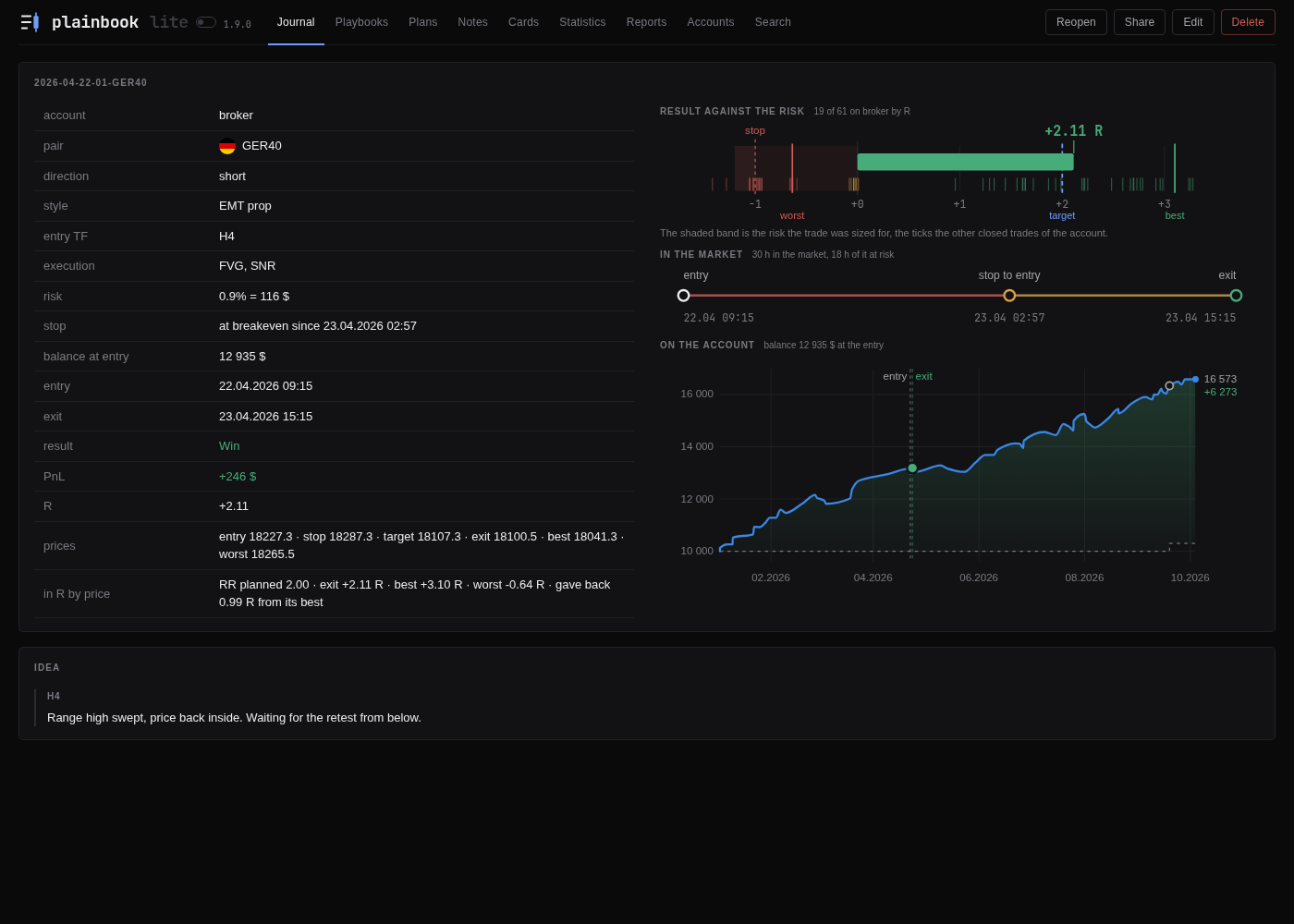Click the red Delete button
Image resolution: width=1294 pixels, height=924 pixels.
coord(1248,22)
